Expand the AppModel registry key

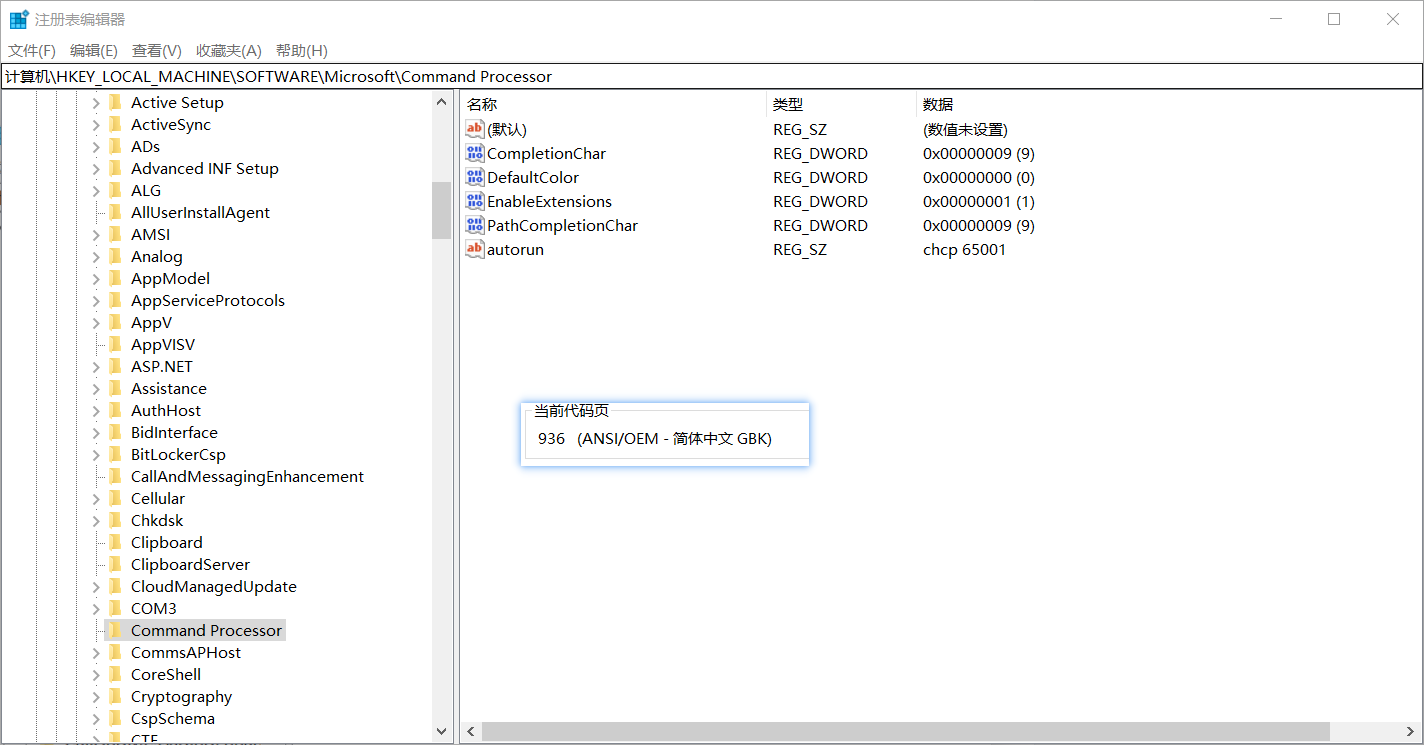[x=96, y=279]
